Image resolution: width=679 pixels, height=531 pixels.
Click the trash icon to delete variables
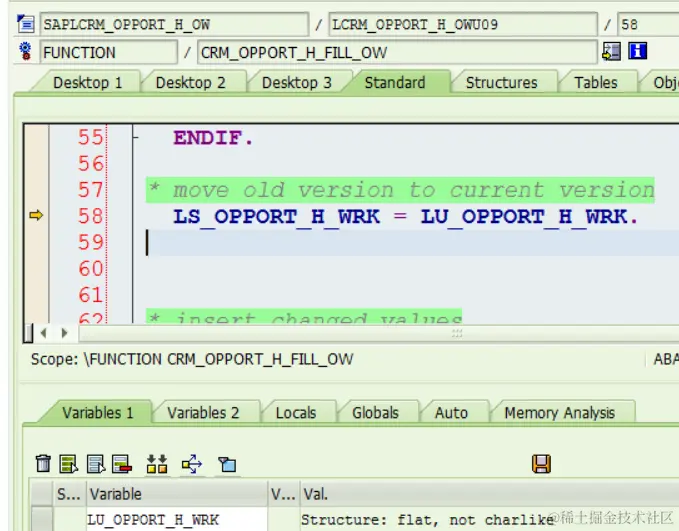click(43, 463)
